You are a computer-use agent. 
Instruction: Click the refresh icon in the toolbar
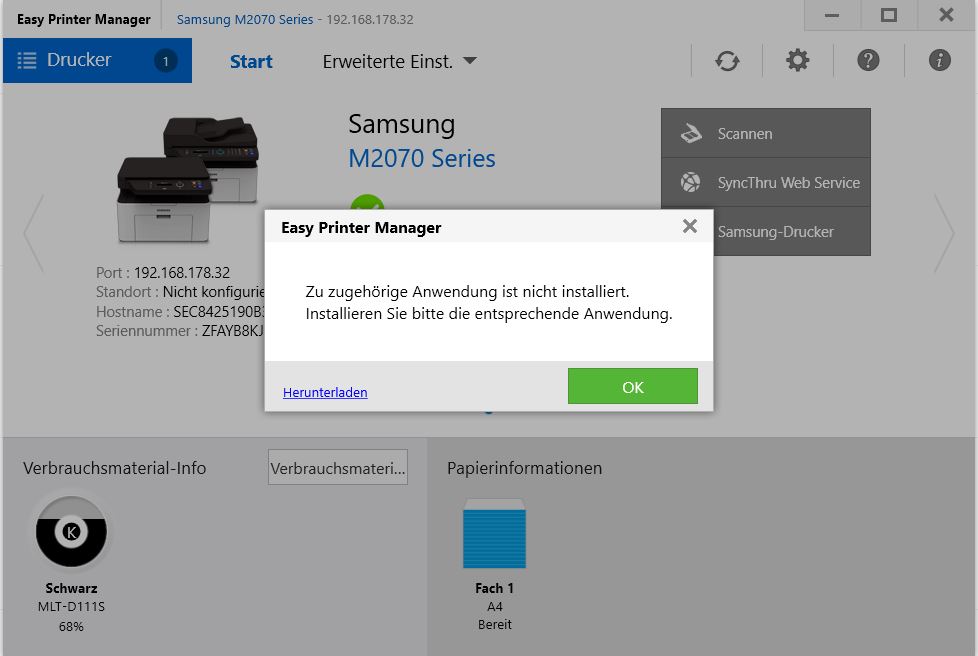click(727, 60)
